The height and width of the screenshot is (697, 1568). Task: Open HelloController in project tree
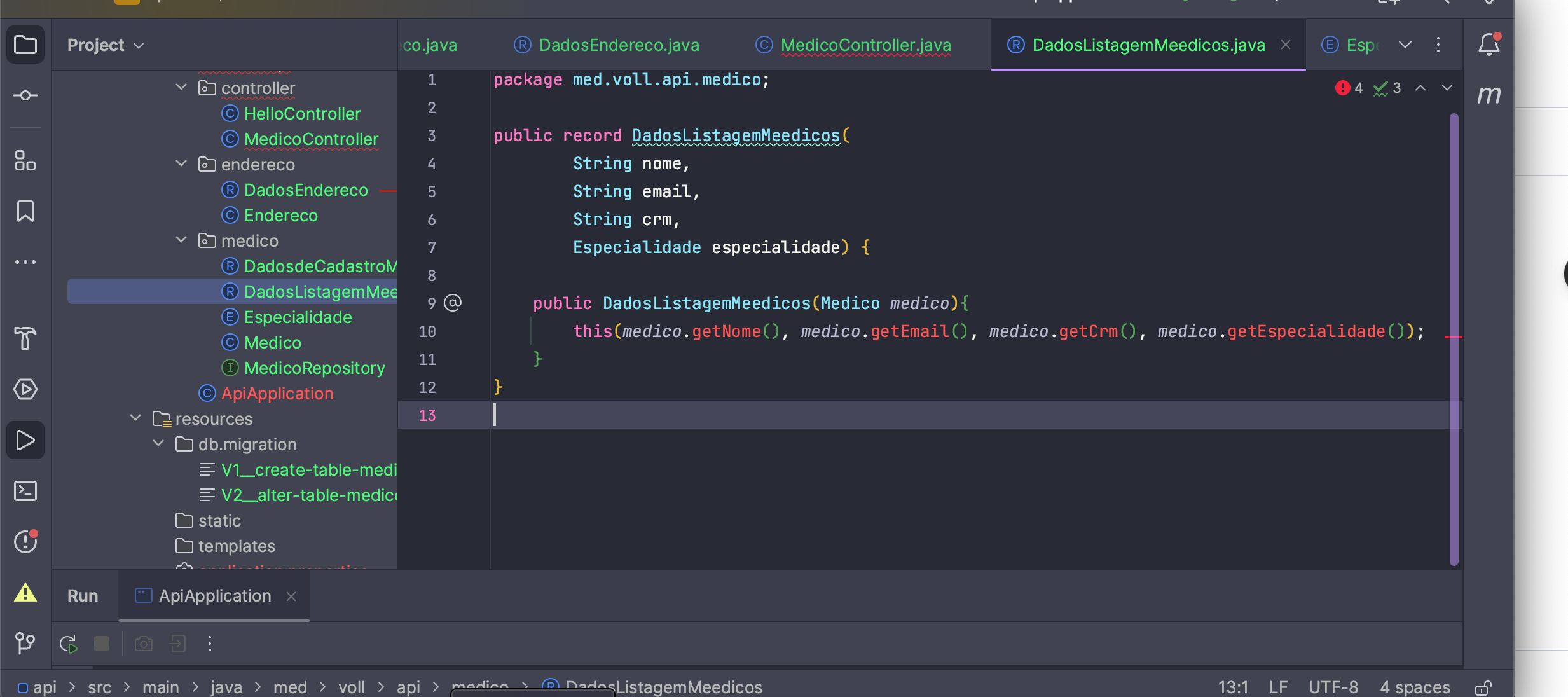302,113
